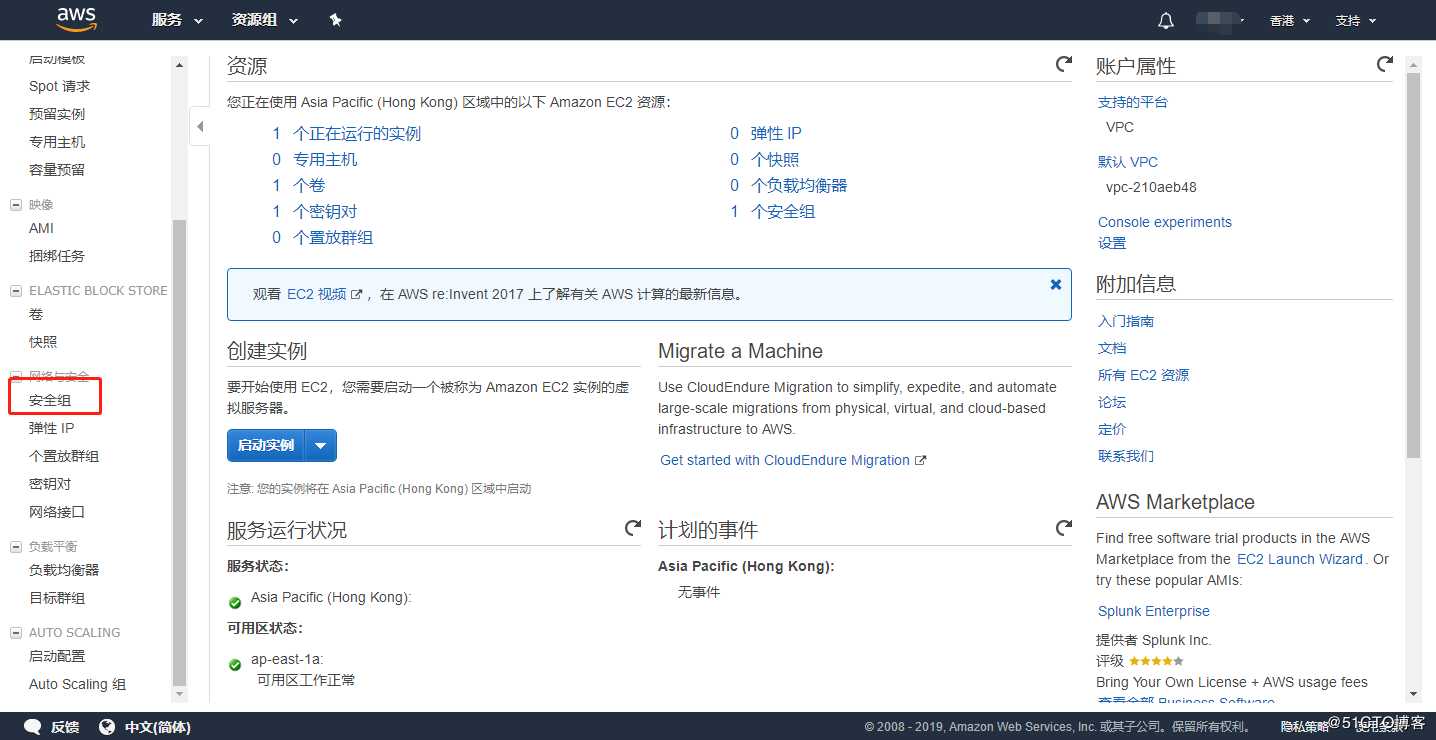Open resource link 1 个卷
The width and height of the screenshot is (1436, 740).
pos(298,186)
